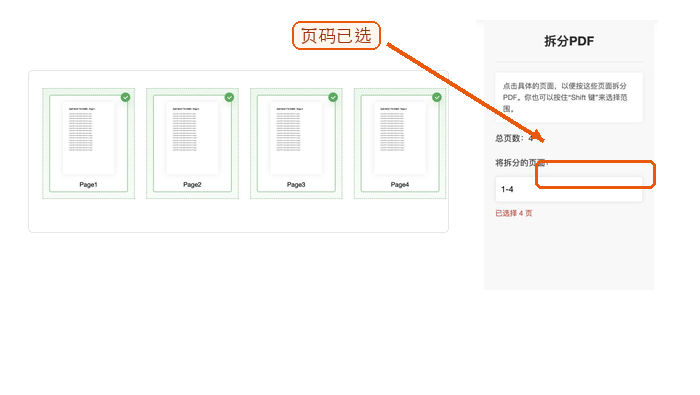Select the Page4 thumbnail
The width and height of the screenshot is (700, 395).
tap(400, 143)
